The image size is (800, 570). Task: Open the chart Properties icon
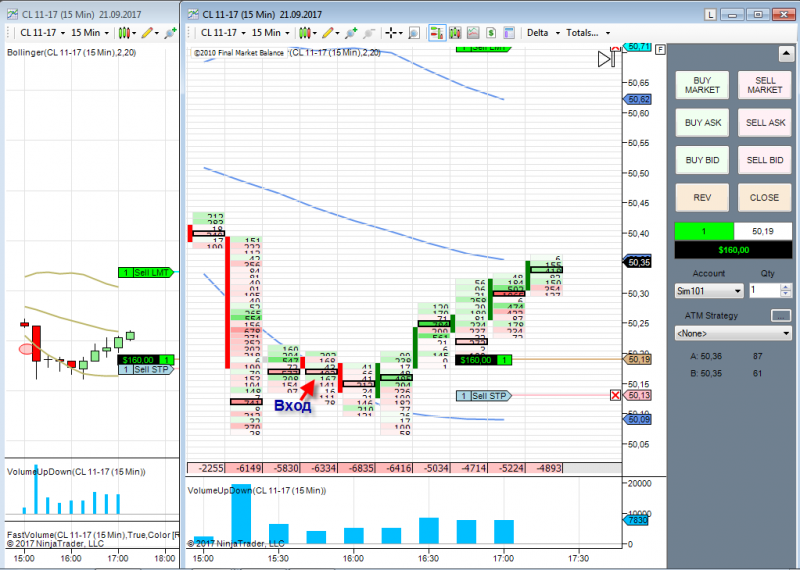(x=509, y=33)
